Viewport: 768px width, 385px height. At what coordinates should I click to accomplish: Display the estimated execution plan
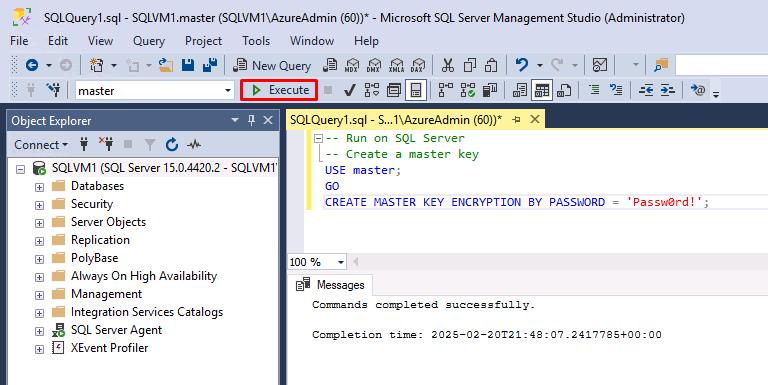[372, 90]
